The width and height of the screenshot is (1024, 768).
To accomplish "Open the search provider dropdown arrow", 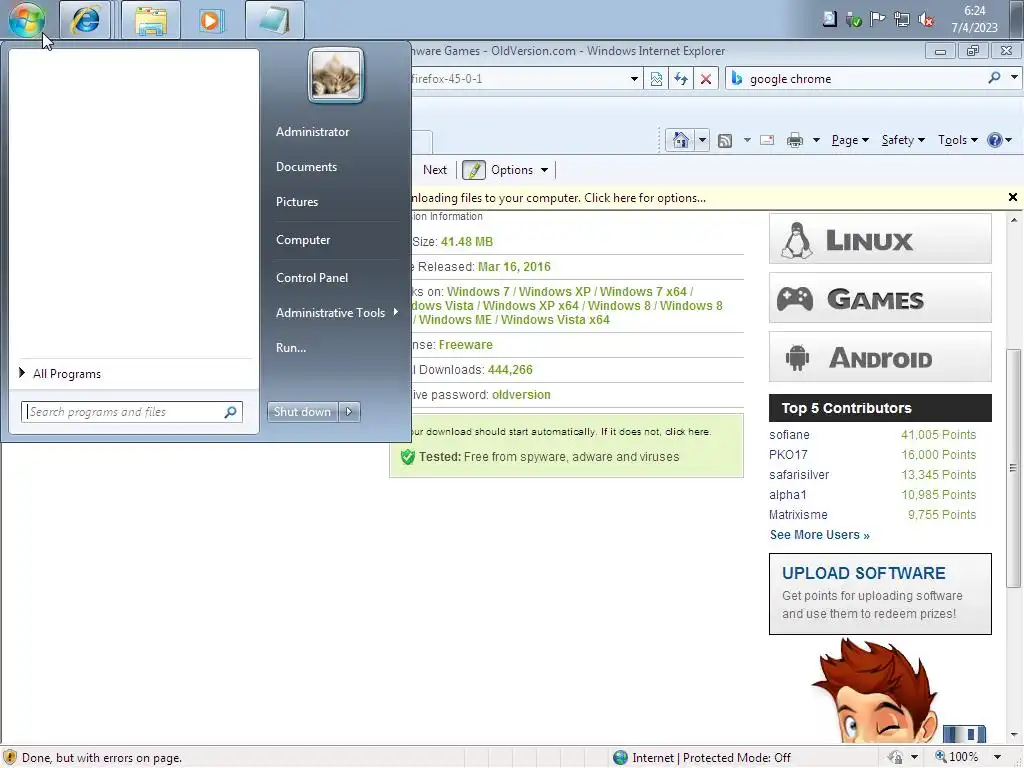I will [x=1014, y=78].
